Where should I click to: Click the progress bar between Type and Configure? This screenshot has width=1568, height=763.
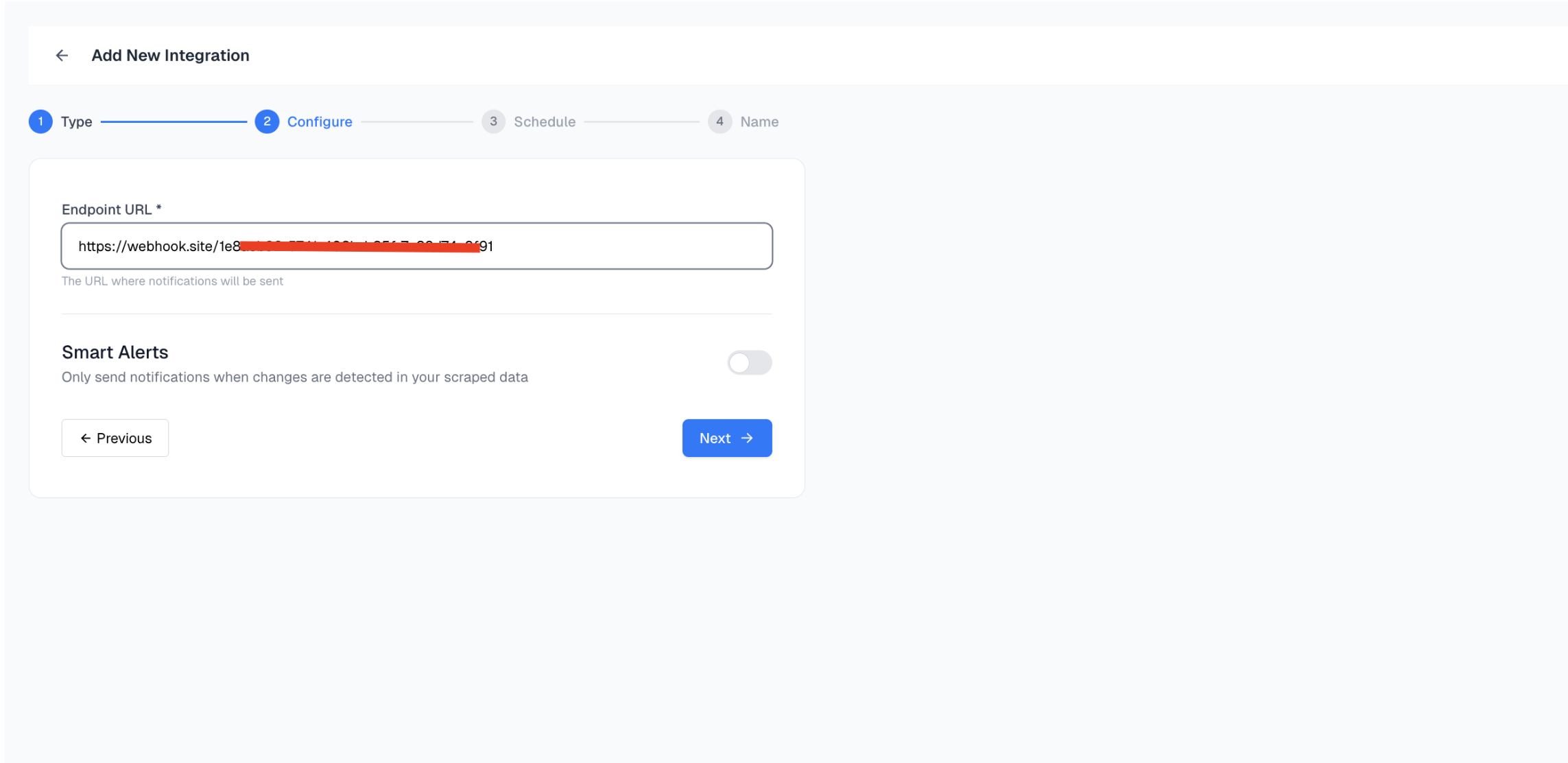[x=175, y=121]
